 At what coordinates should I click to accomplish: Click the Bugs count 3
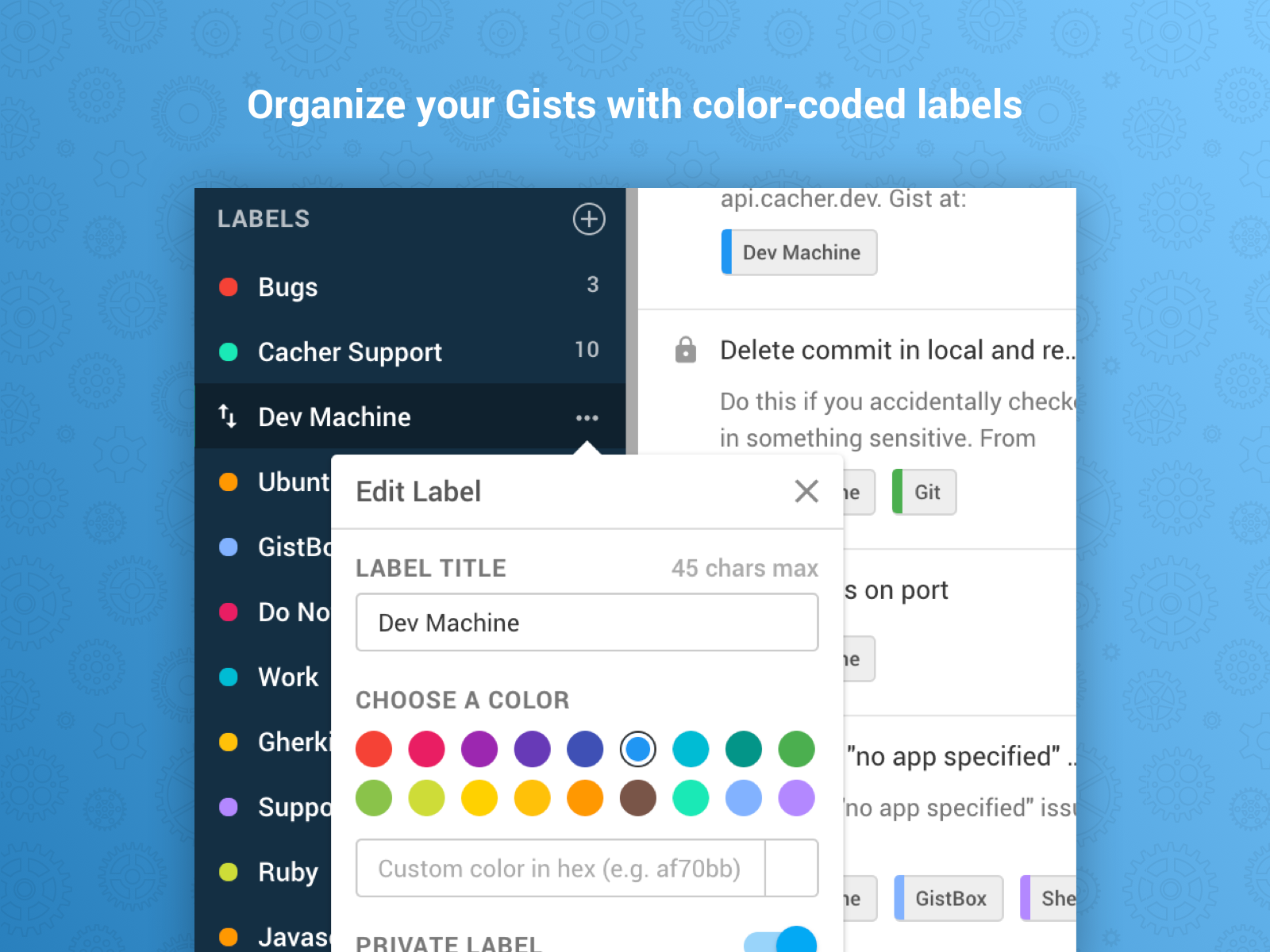click(593, 285)
